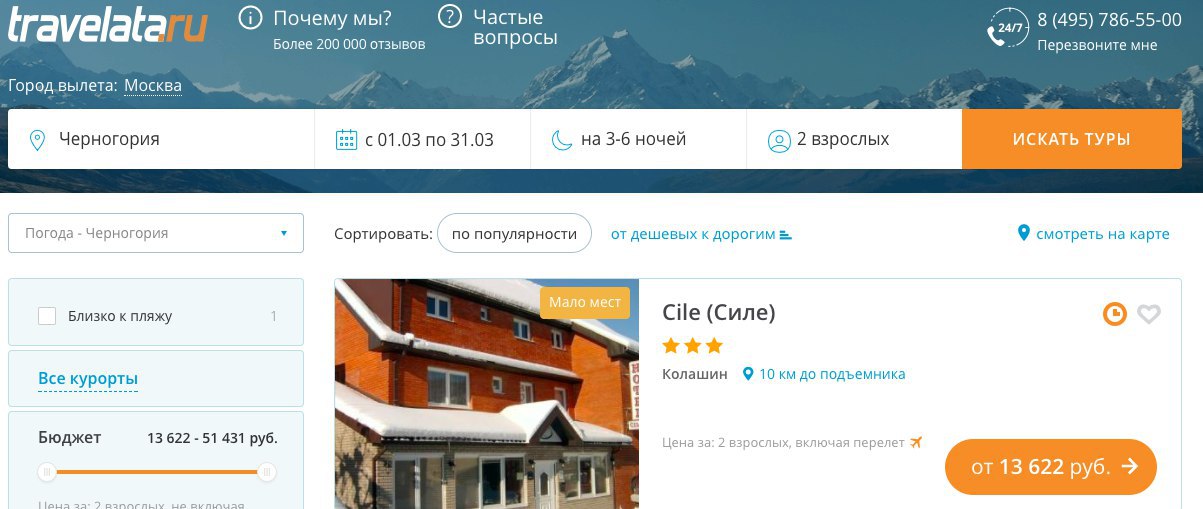Screen dimensions: 1203x509
Task: Click the question mark icon for Частые вопросы
Action: (451, 17)
